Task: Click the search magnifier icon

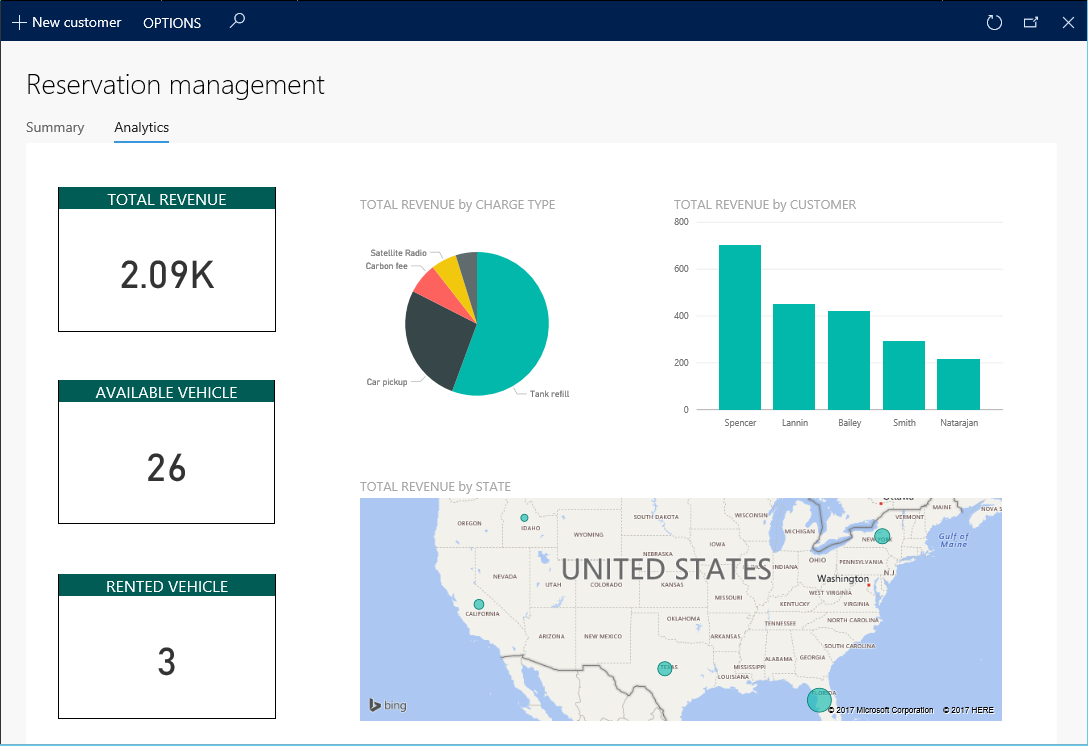Action: 237,21
